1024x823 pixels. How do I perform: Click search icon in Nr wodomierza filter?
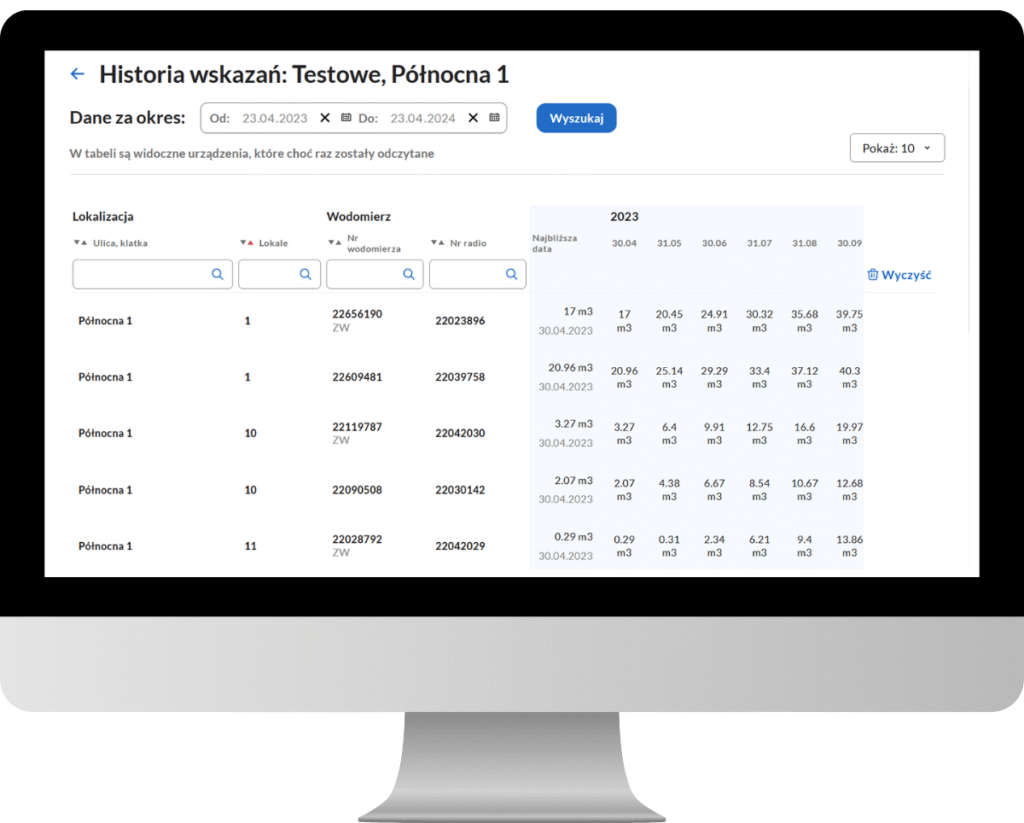[408, 274]
